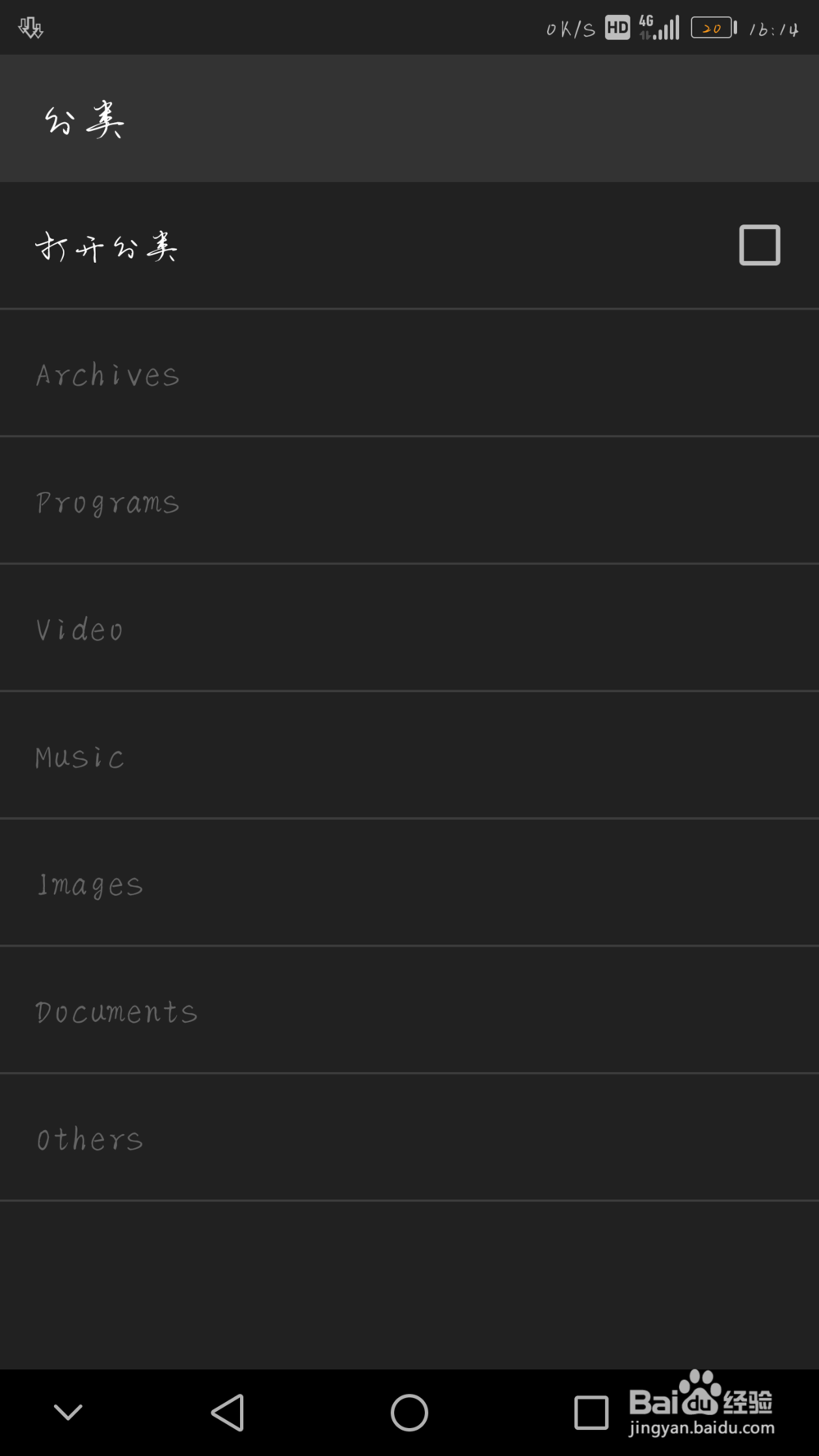The width and height of the screenshot is (819, 1456).
Task: Open the Images category
Action: tap(409, 883)
